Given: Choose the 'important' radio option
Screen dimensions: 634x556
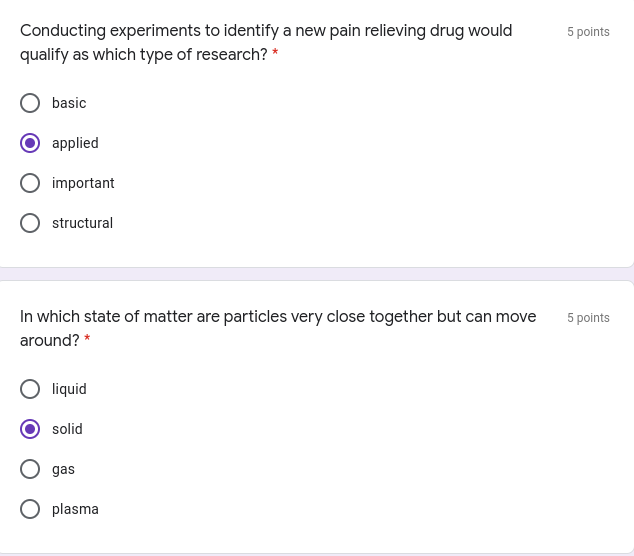Looking at the screenshot, I should click(x=30, y=183).
